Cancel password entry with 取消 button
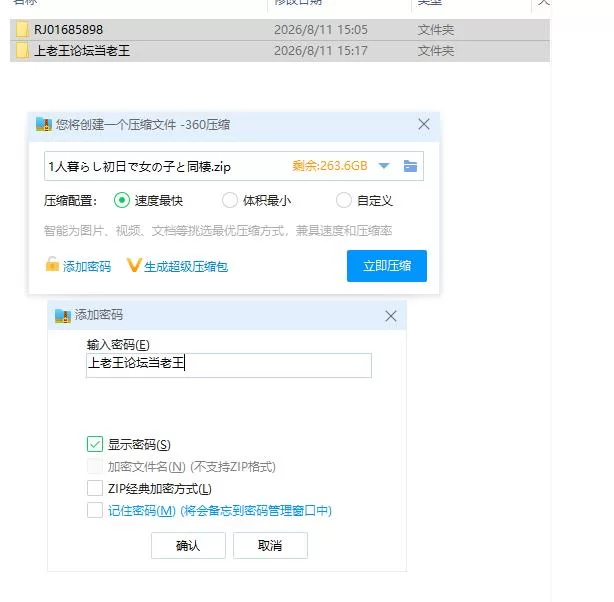The width and height of the screenshot is (614, 602). coord(270,545)
